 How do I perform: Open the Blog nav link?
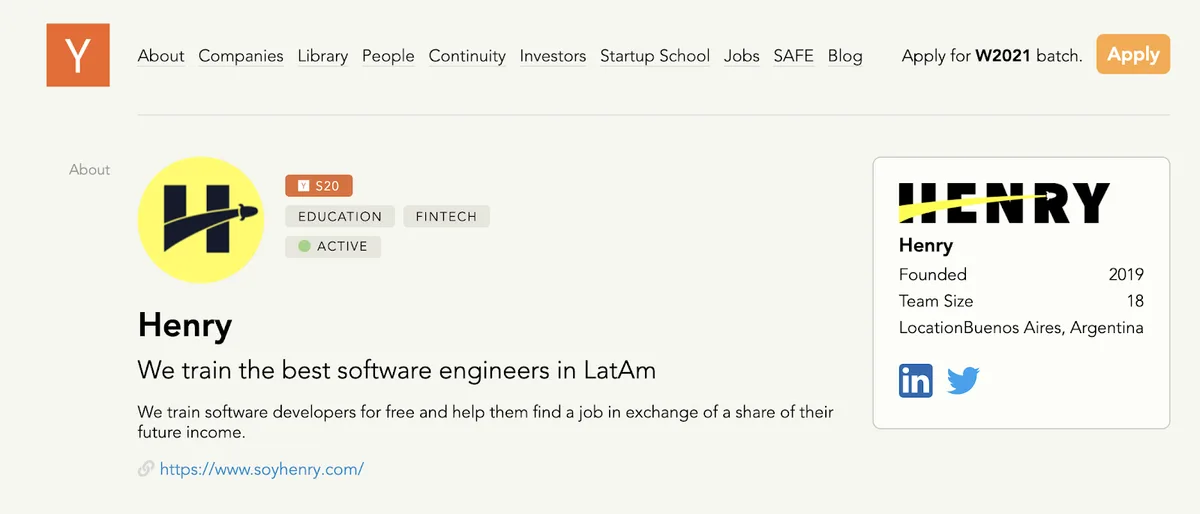pos(845,56)
